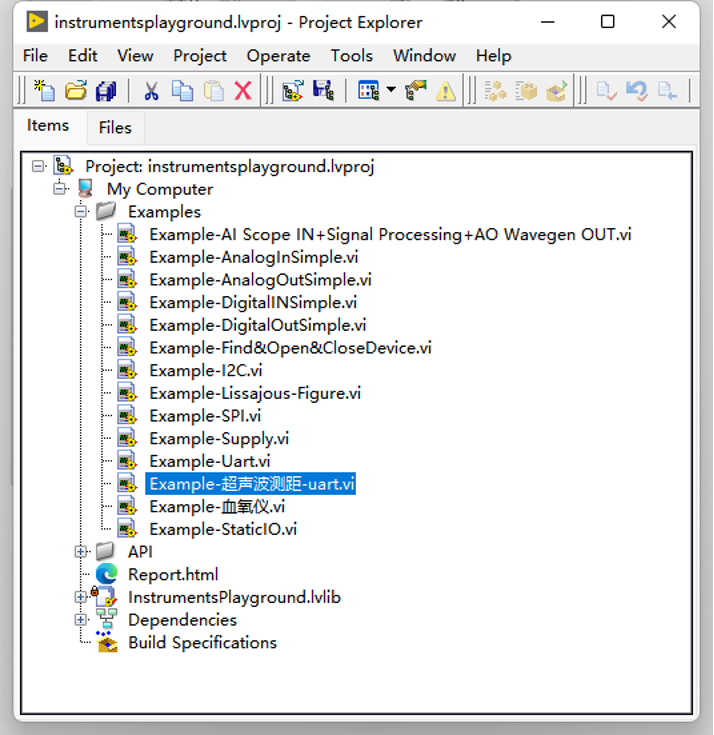Open the Operate menu
Viewport: 714px width, 735px height.
tap(279, 56)
